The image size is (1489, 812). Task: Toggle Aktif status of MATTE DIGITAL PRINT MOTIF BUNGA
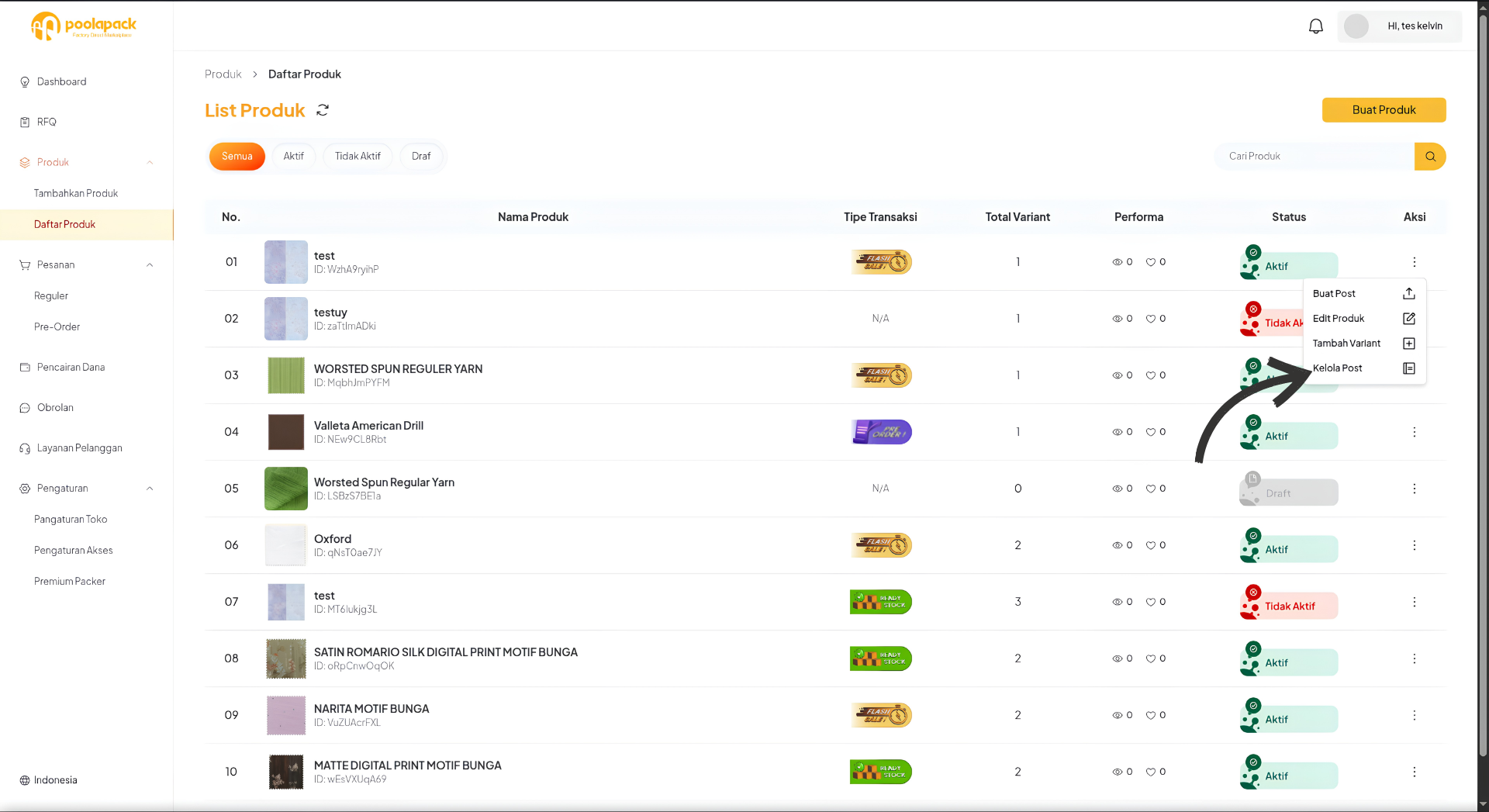[x=1289, y=772]
